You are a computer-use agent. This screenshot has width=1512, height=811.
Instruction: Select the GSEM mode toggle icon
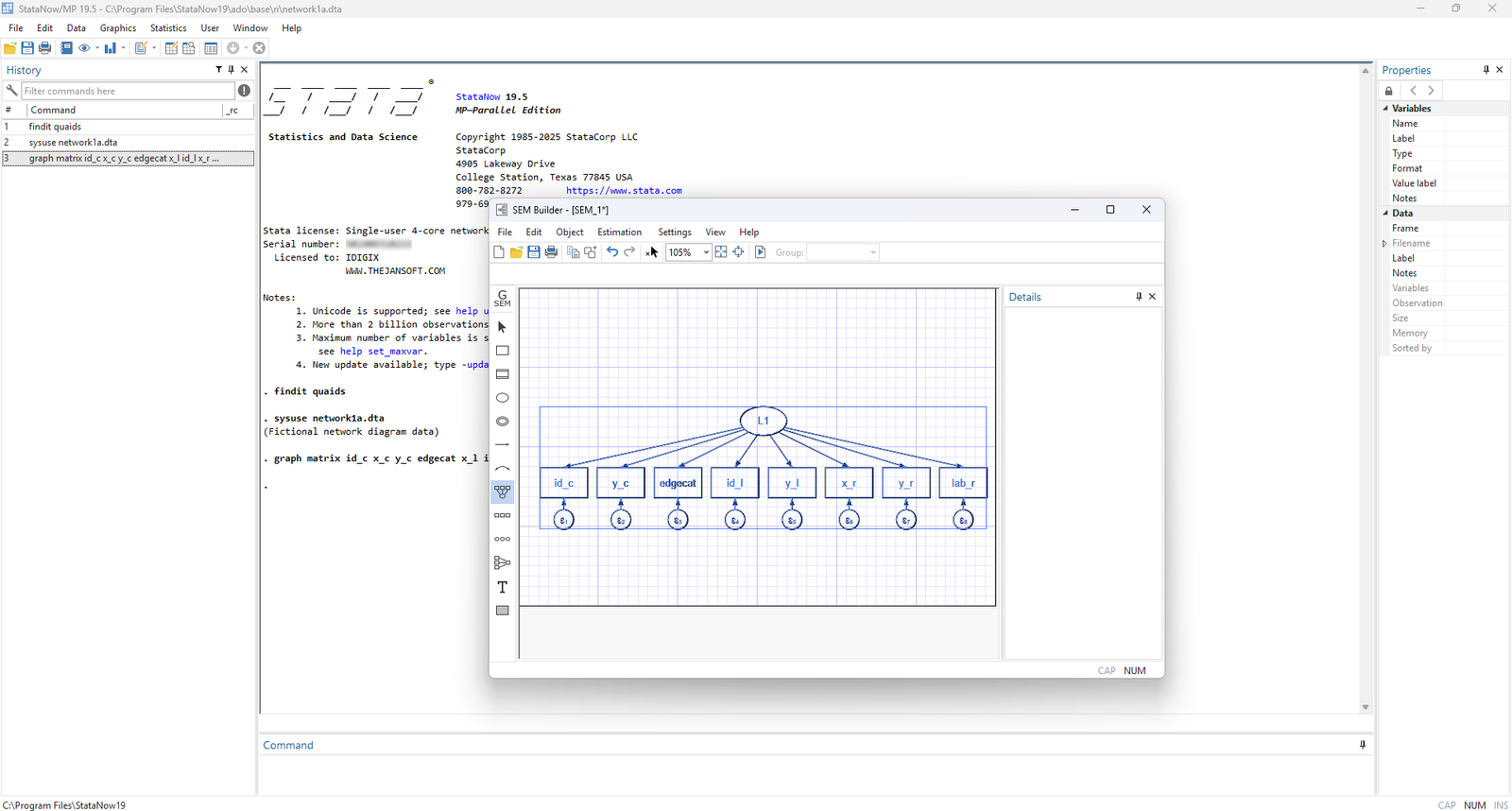coord(503,299)
